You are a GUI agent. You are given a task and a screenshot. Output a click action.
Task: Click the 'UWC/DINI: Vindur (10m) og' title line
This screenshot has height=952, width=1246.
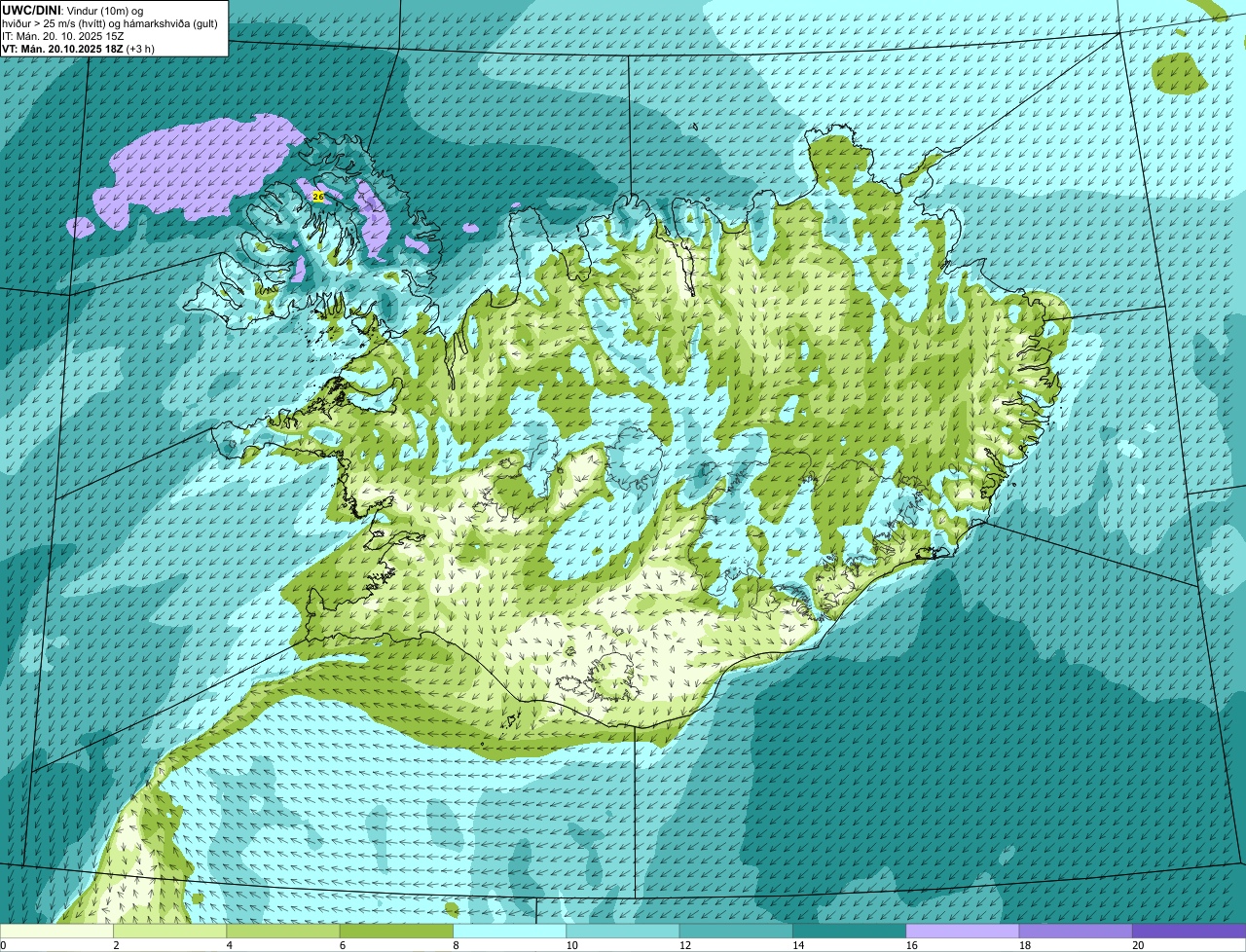(x=73, y=10)
